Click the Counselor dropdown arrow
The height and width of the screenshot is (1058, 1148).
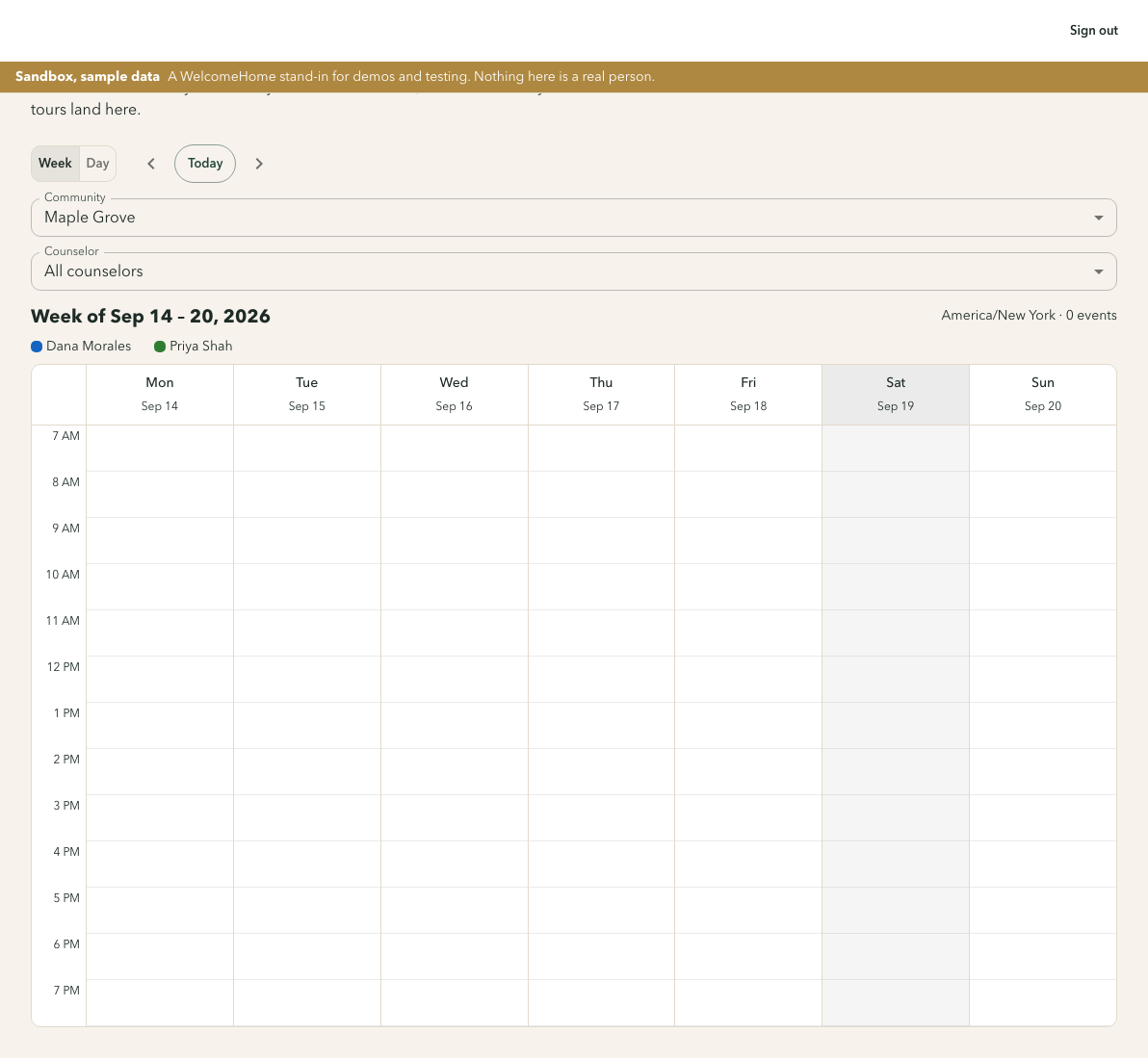pyautogui.click(x=1098, y=272)
